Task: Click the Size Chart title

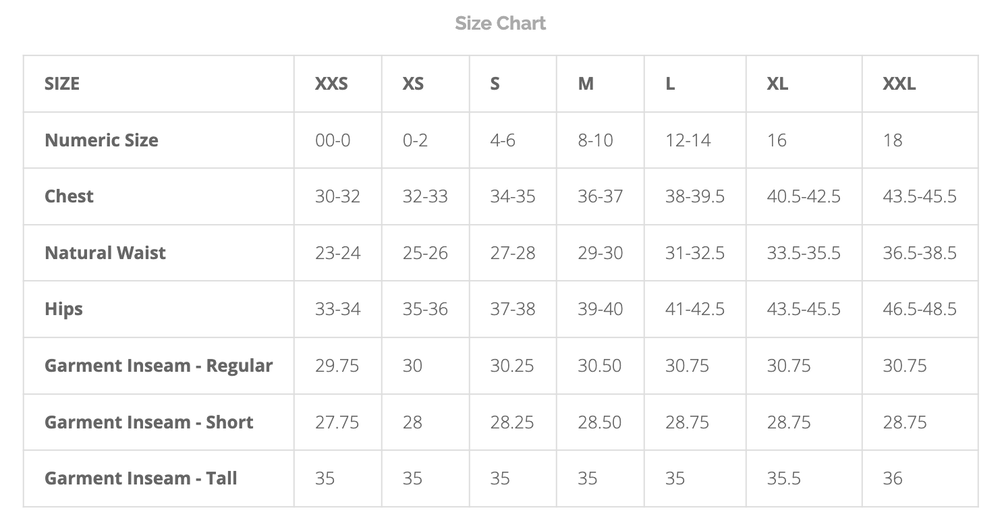Action: pyautogui.click(x=500, y=23)
